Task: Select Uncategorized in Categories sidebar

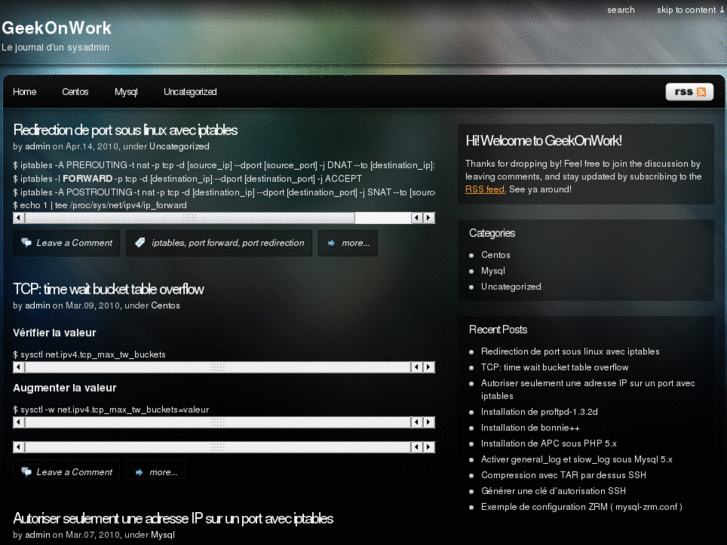Action: [511, 287]
